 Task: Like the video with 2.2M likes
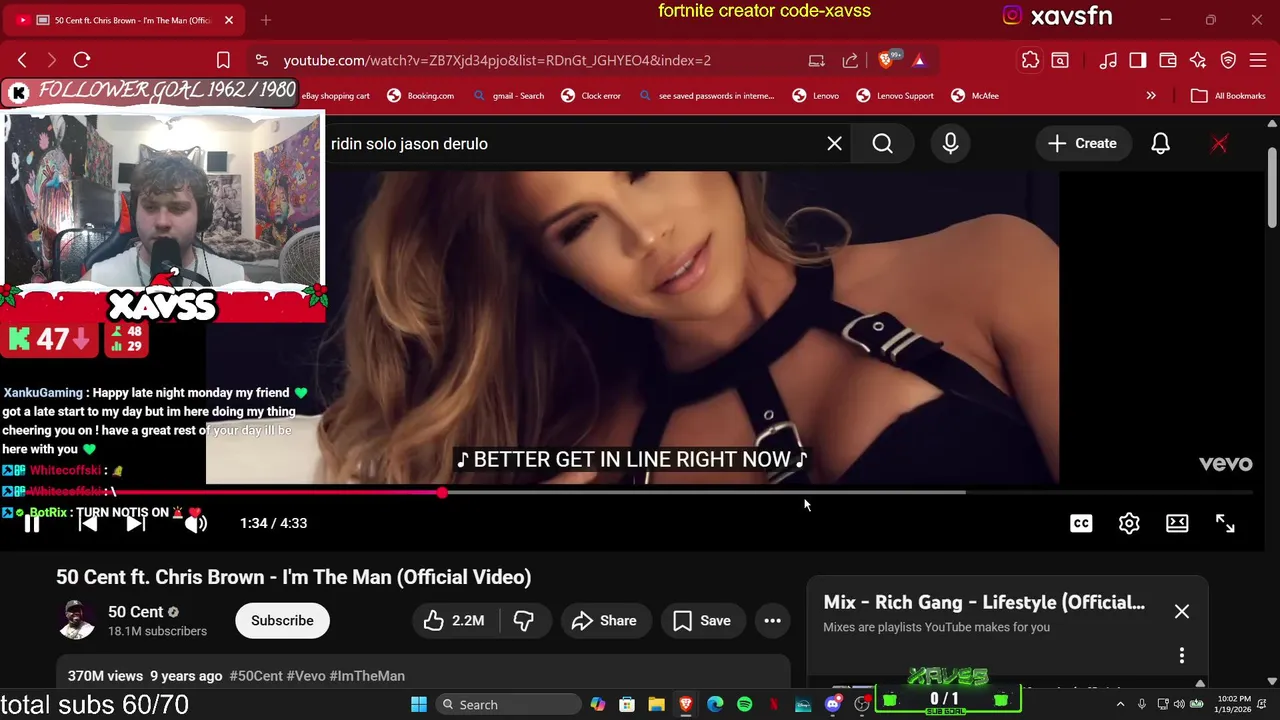453,621
